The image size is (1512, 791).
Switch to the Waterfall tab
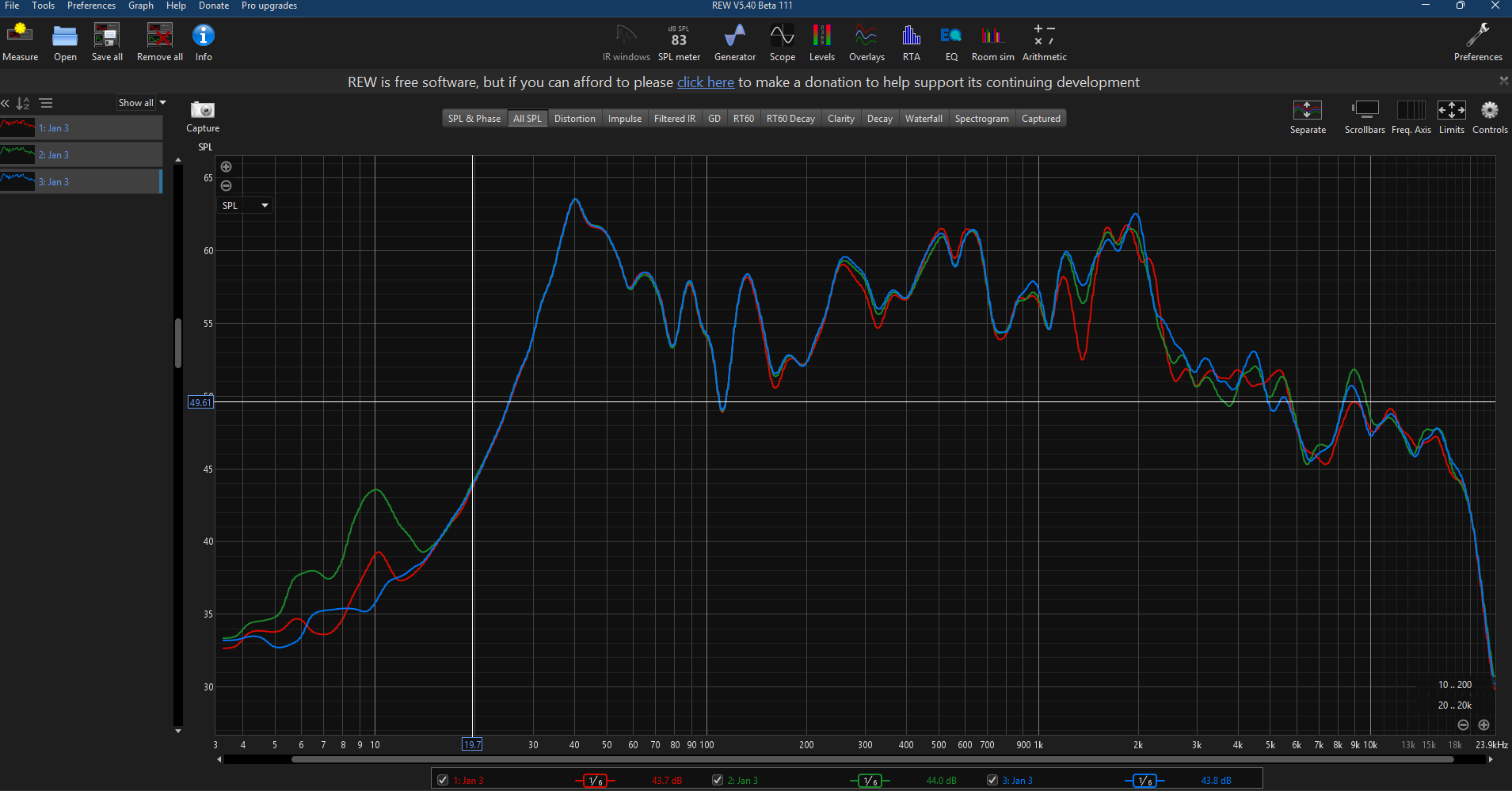(x=923, y=119)
